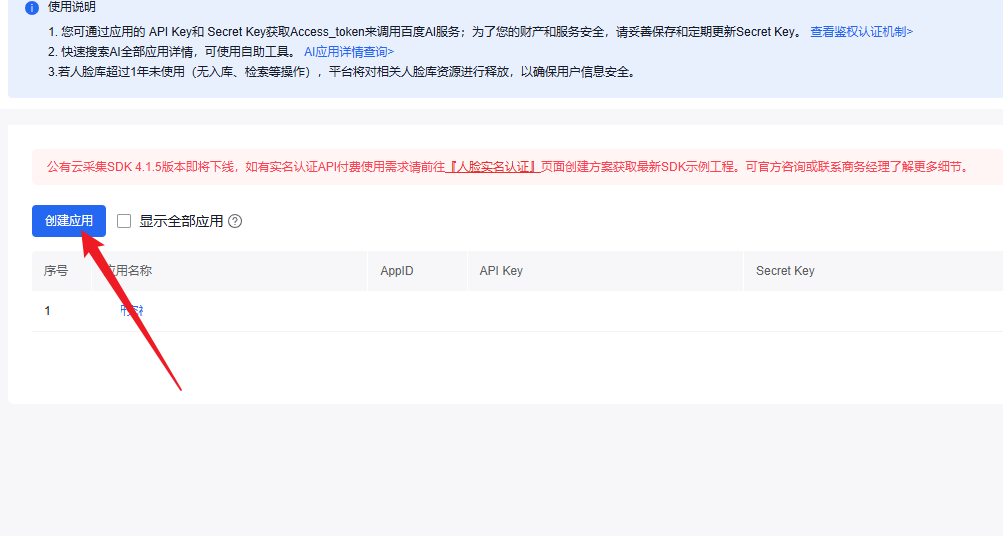Follow the 人脸实名认证 link in red notice
This screenshot has width=1003, height=536.
(493, 167)
